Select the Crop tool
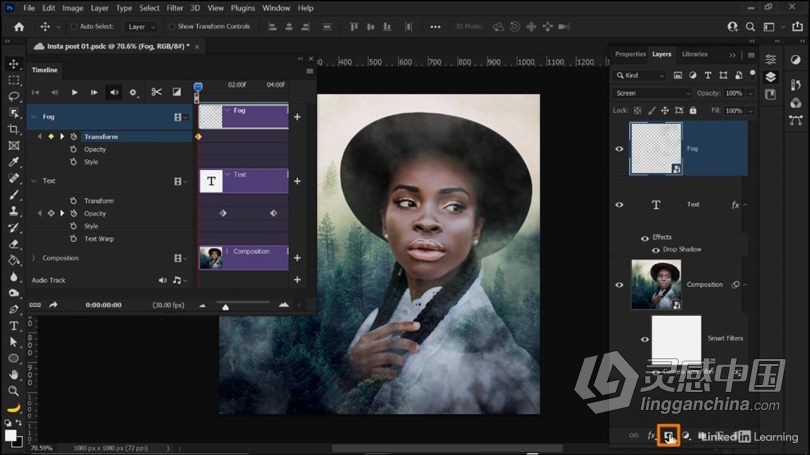 14,129
